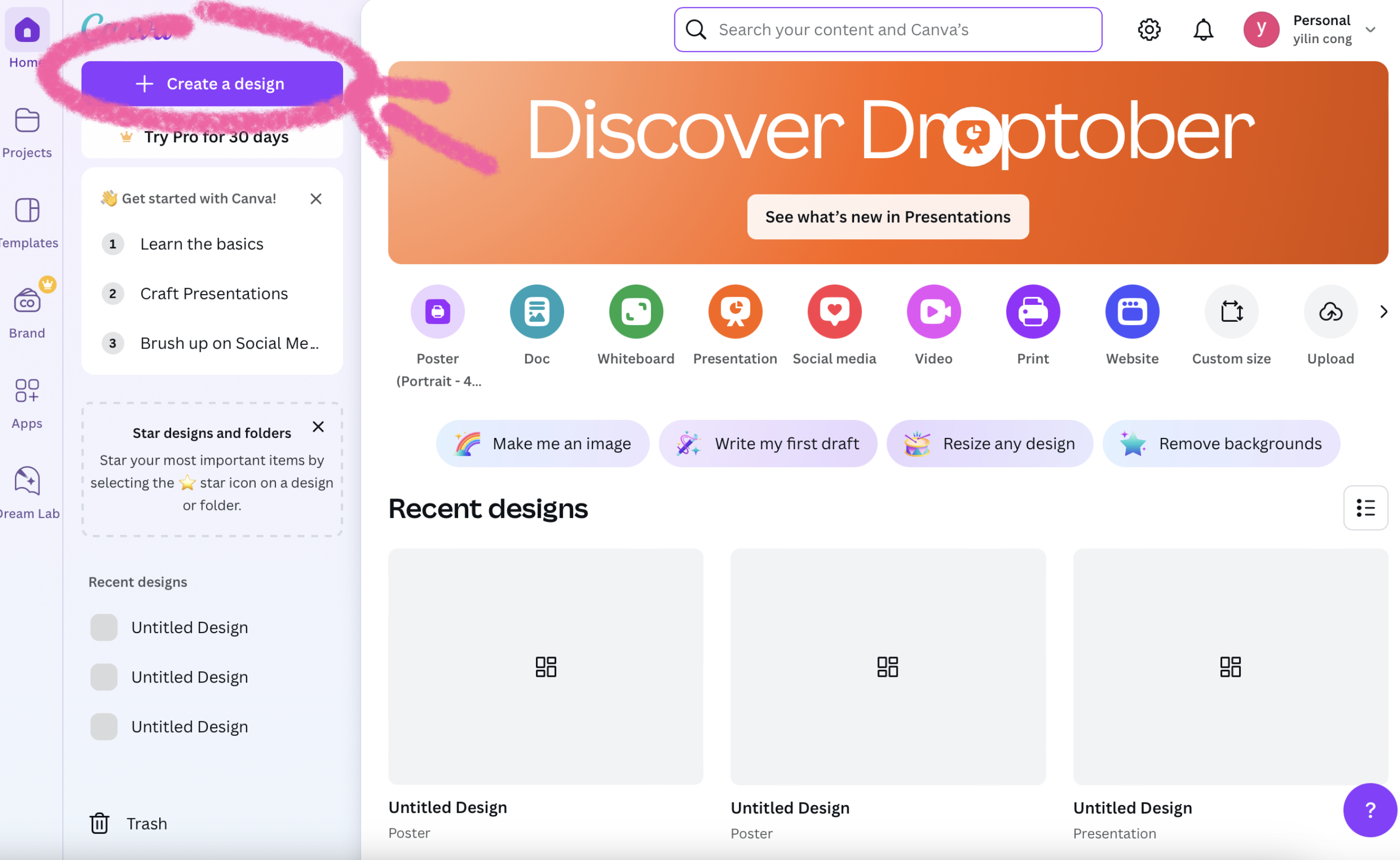Image resolution: width=1400 pixels, height=860 pixels.
Task: Click See what's new in Presentations
Action: (x=887, y=217)
